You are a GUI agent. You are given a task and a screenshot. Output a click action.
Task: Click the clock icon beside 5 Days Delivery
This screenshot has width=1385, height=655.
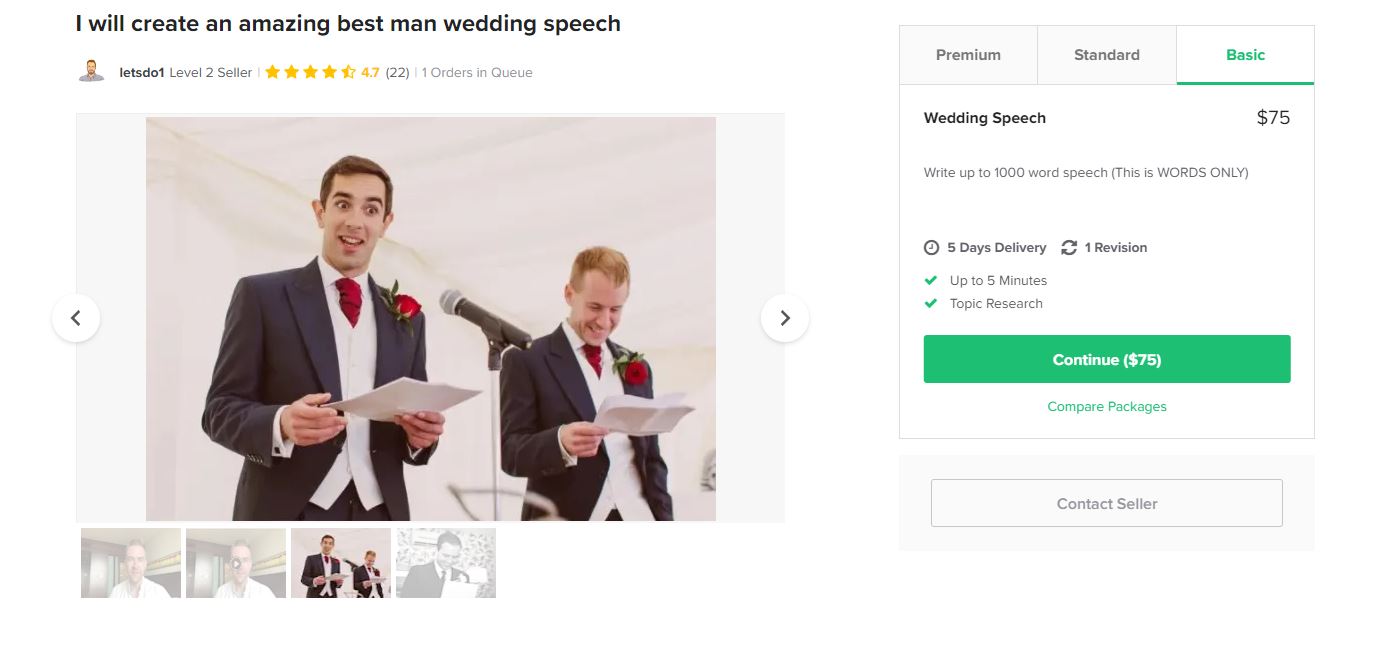click(x=931, y=248)
